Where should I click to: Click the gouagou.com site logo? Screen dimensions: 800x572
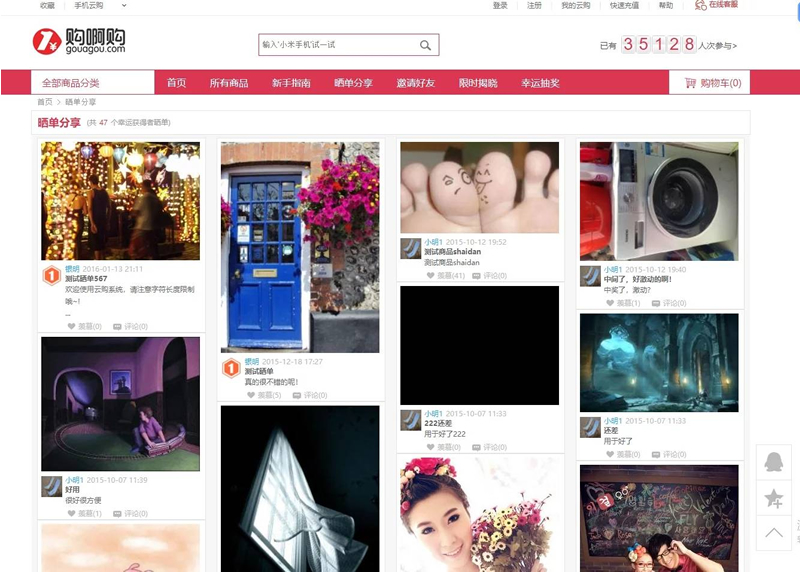tap(79, 41)
